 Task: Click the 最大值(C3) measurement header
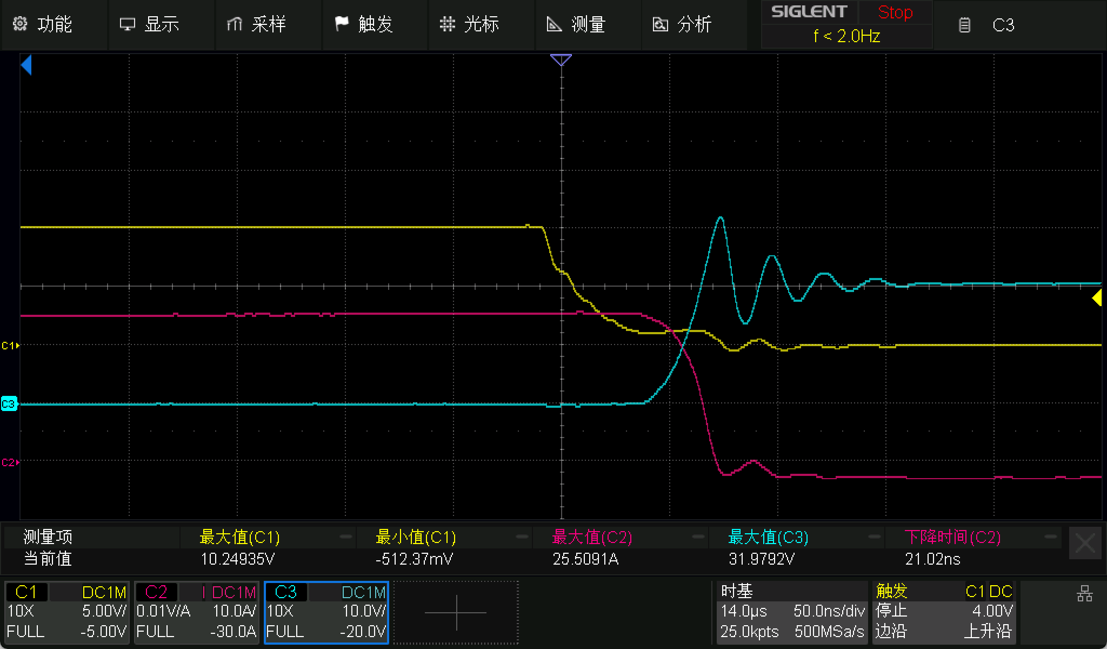coord(768,537)
